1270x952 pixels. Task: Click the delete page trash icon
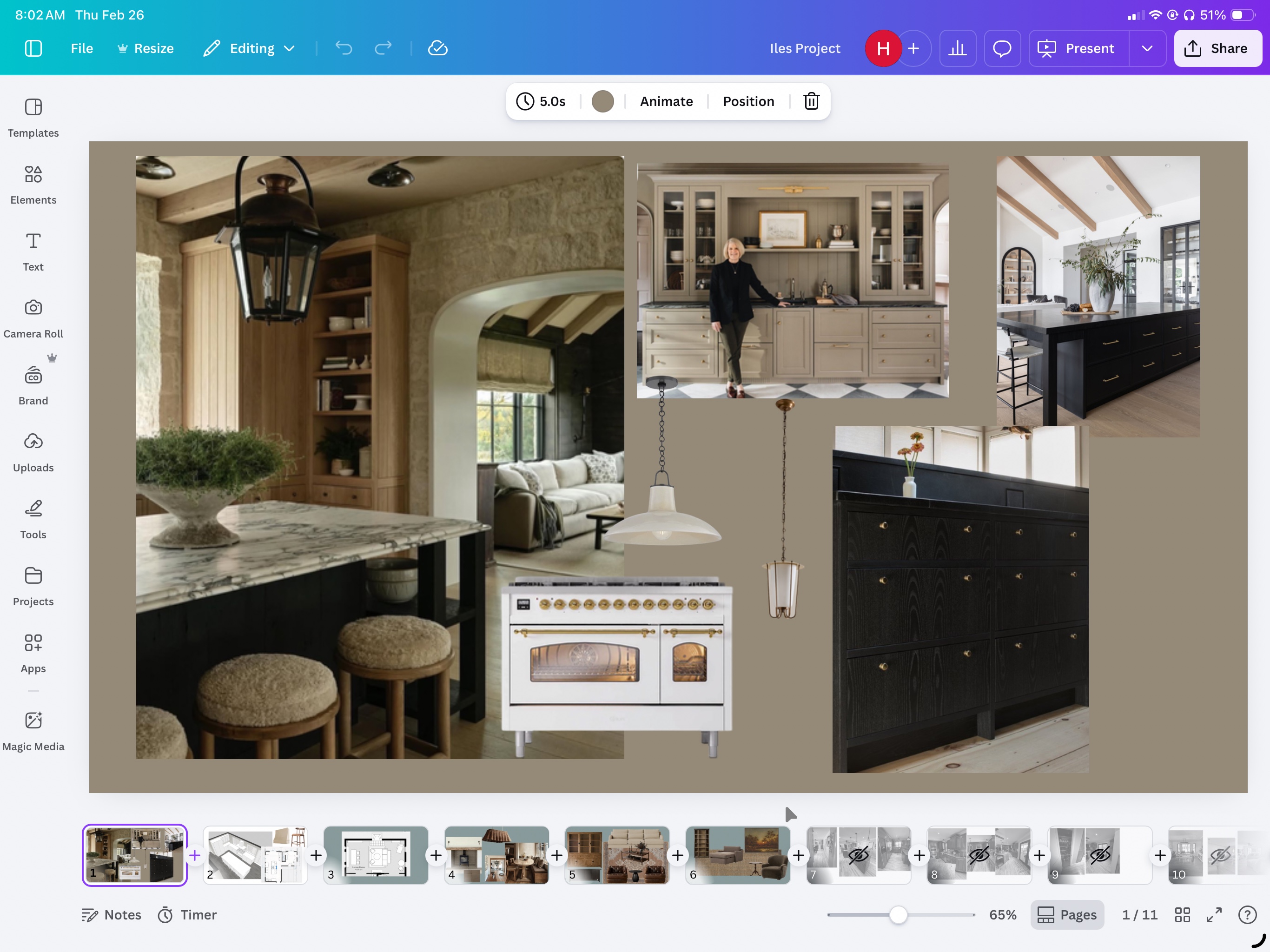point(811,101)
